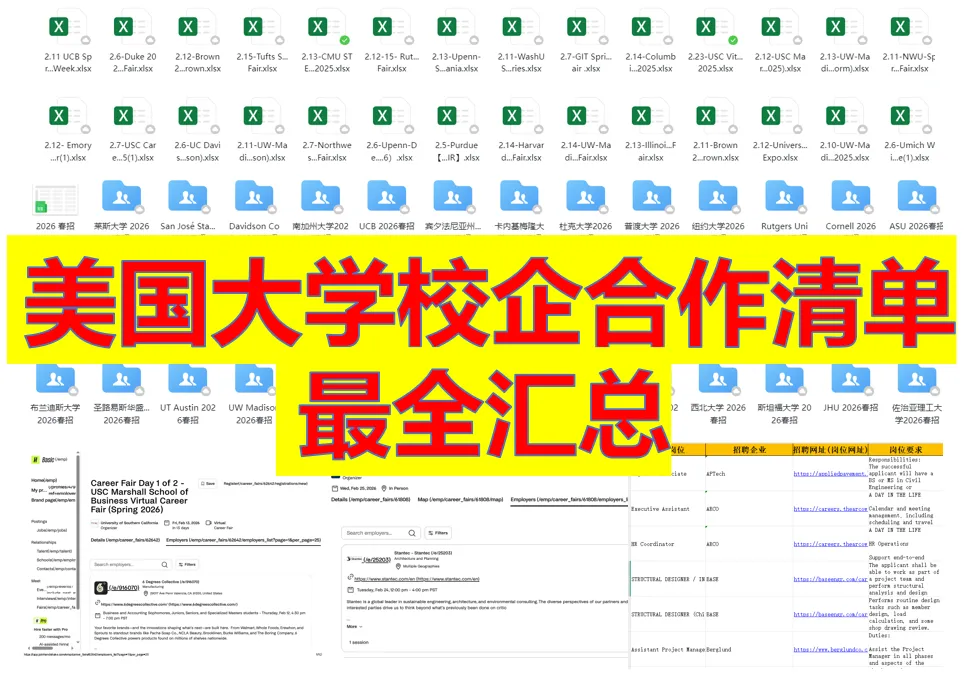Open Details tab on in-person fair page
This screenshot has height=674, width=966.
[x=370, y=500]
